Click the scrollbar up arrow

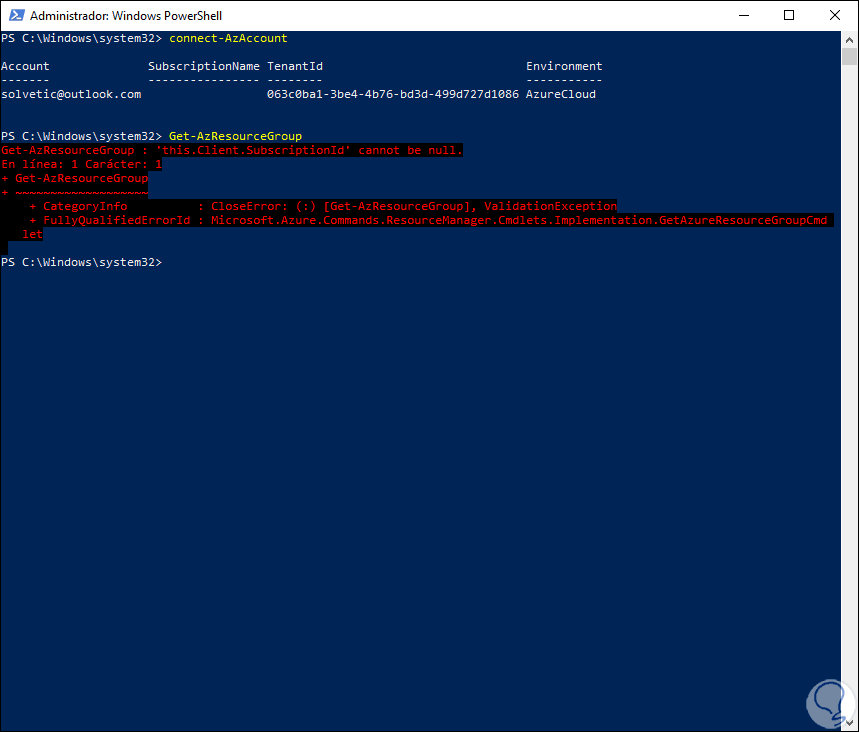click(849, 39)
